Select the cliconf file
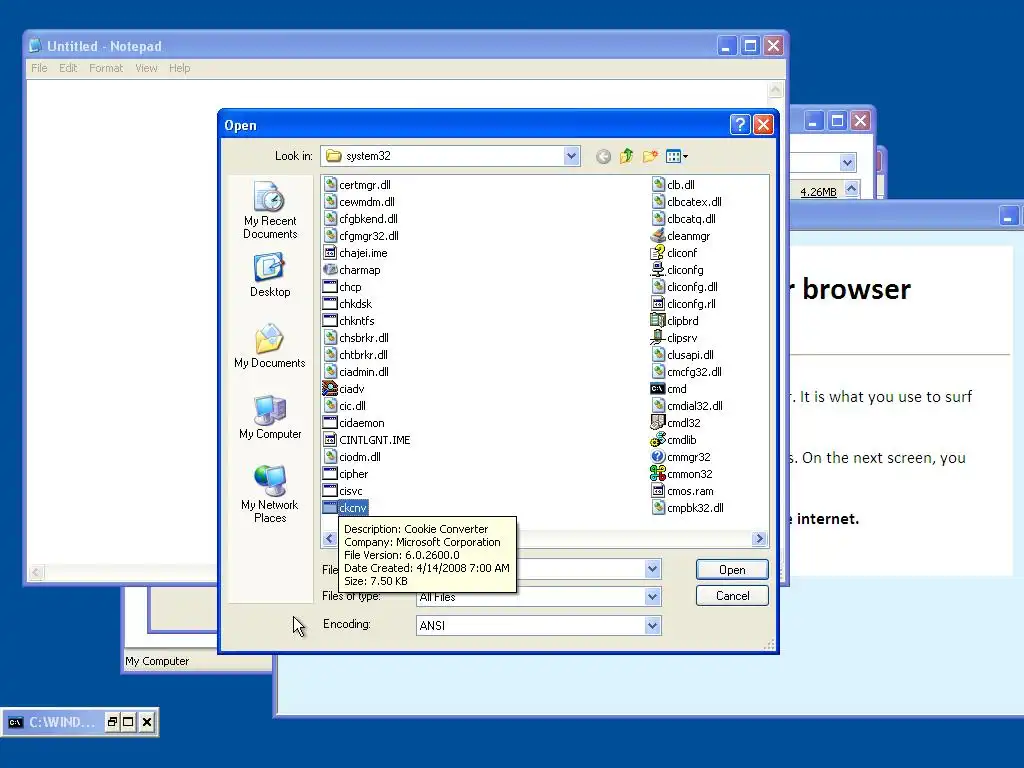Screen dimensions: 1024x768 (x=675, y=253)
